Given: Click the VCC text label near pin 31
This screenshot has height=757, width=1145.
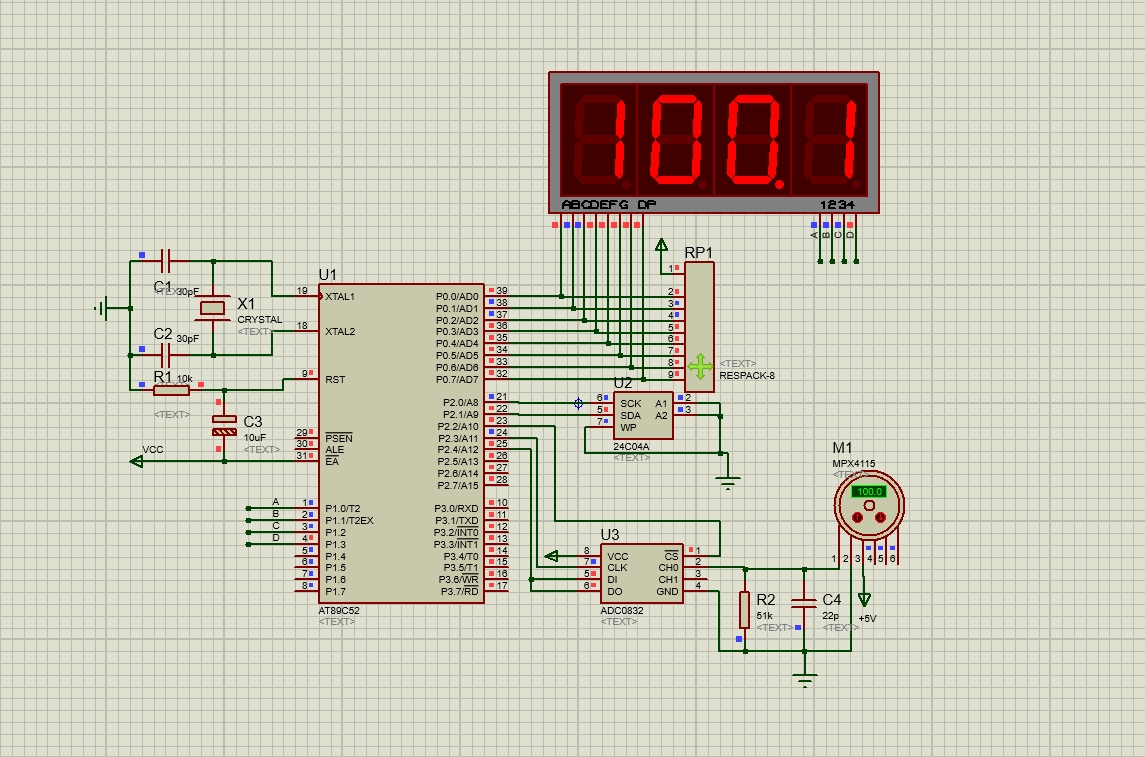Looking at the screenshot, I should tap(153, 449).
